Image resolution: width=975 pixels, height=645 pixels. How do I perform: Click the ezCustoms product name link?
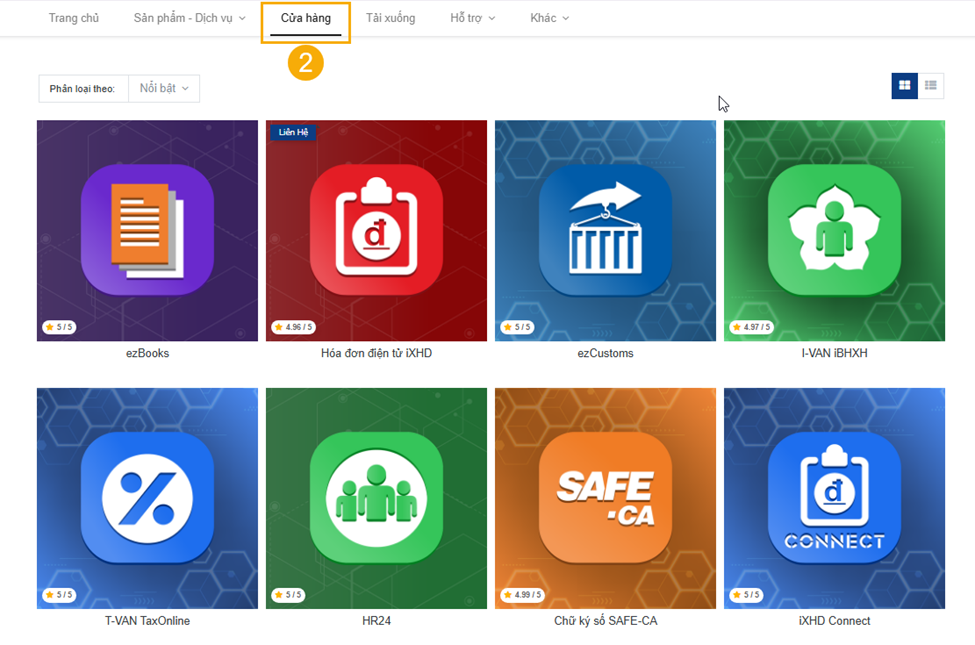[x=605, y=353]
